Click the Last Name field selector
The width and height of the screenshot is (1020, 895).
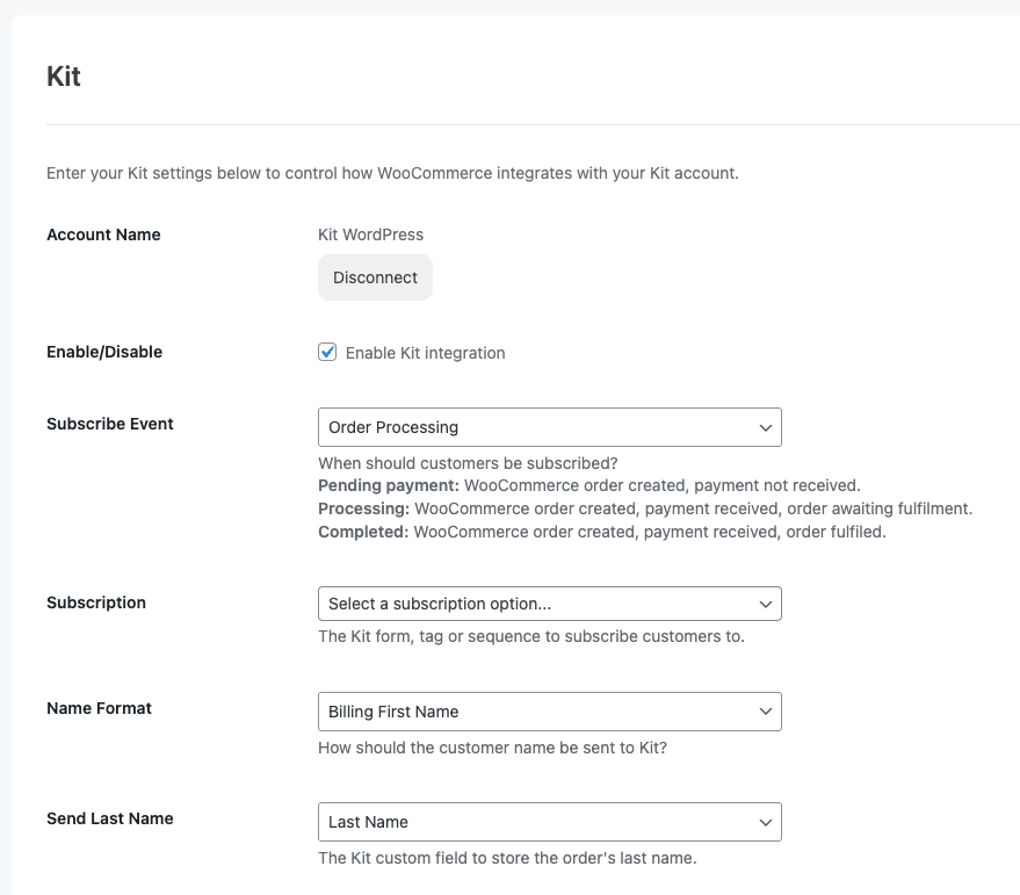coord(549,821)
